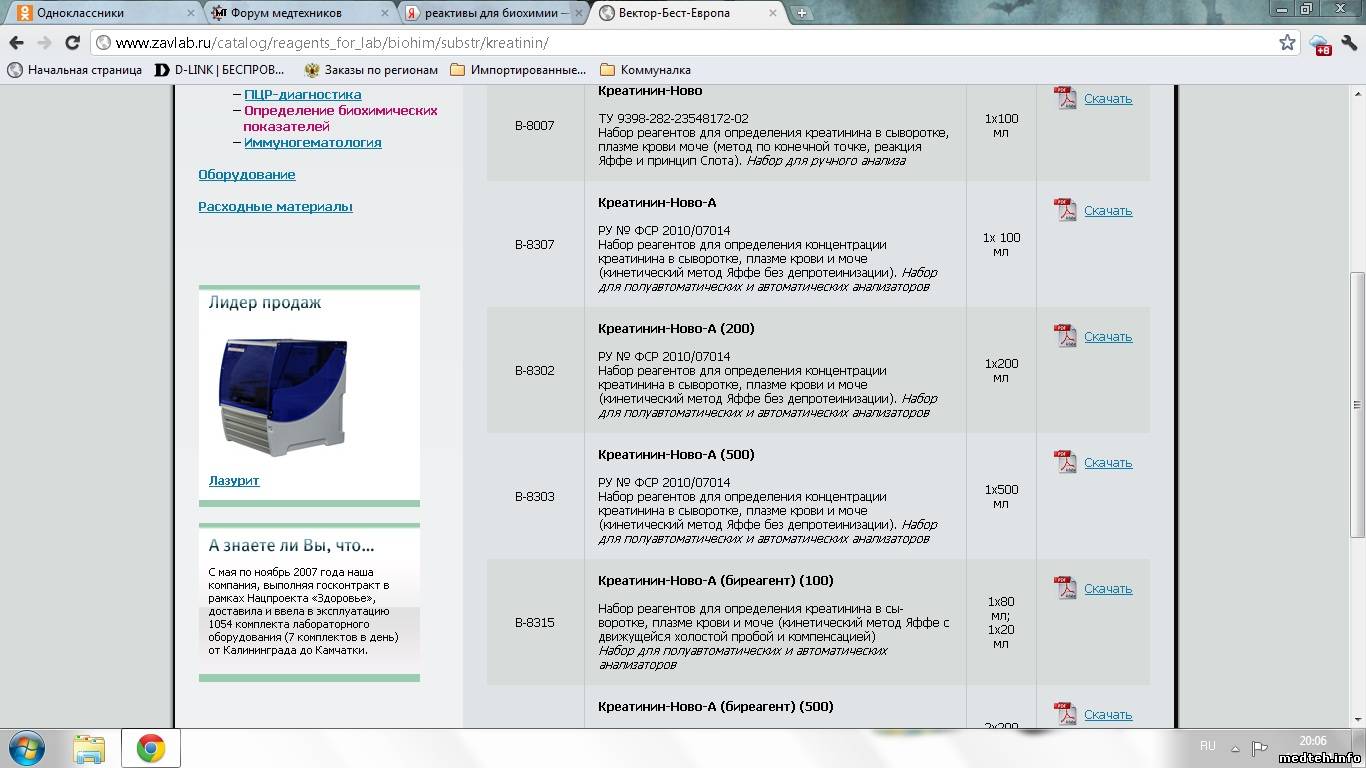Click the Chrome taskbar icon
Viewport: 1366px width, 768px height.
point(151,748)
